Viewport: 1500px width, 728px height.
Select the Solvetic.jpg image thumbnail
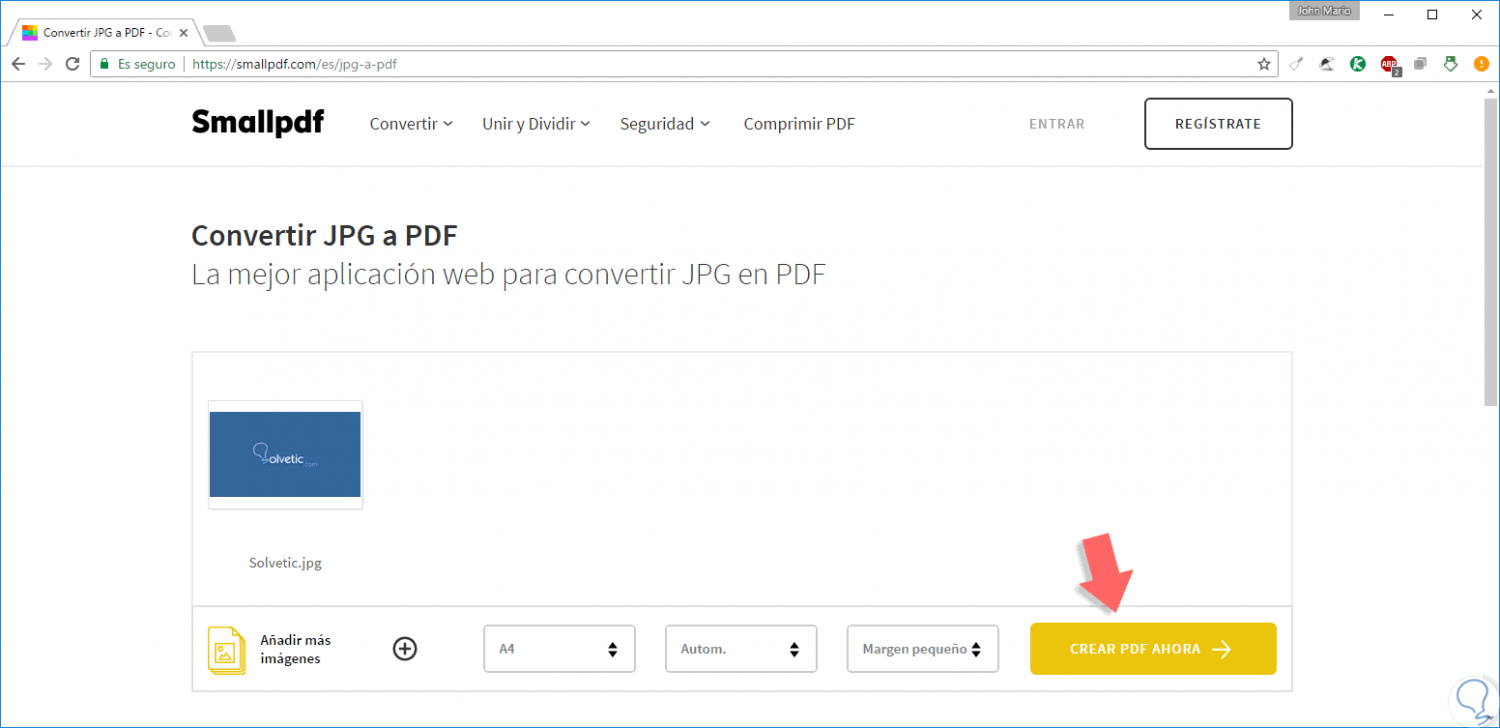click(x=285, y=455)
